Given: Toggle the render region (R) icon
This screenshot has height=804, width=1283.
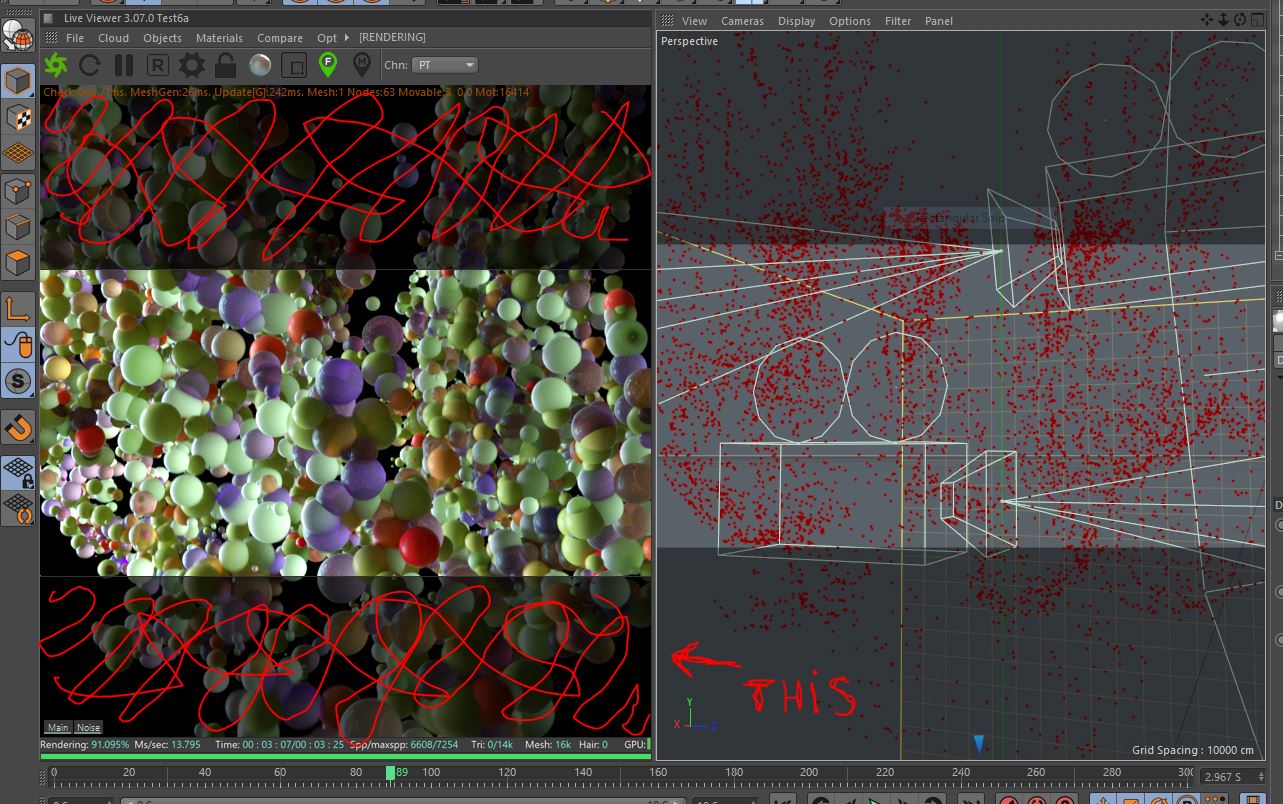Looking at the screenshot, I should point(157,66).
